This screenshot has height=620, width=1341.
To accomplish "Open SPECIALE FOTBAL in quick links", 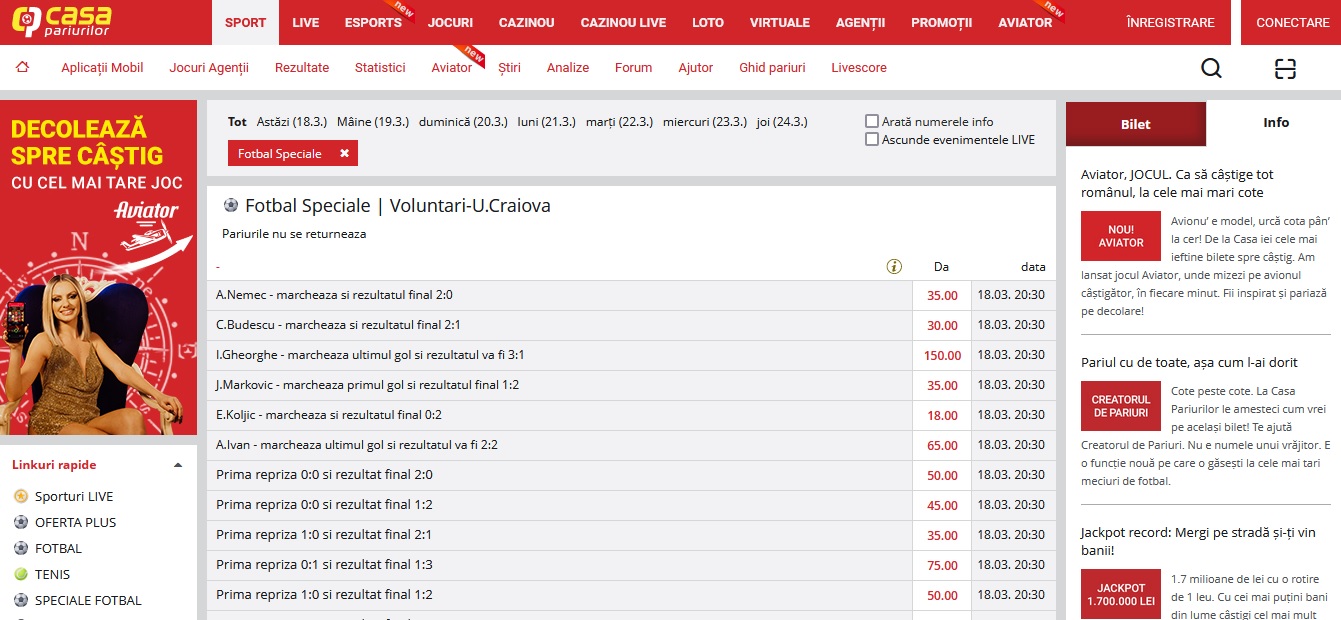I will (88, 600).
